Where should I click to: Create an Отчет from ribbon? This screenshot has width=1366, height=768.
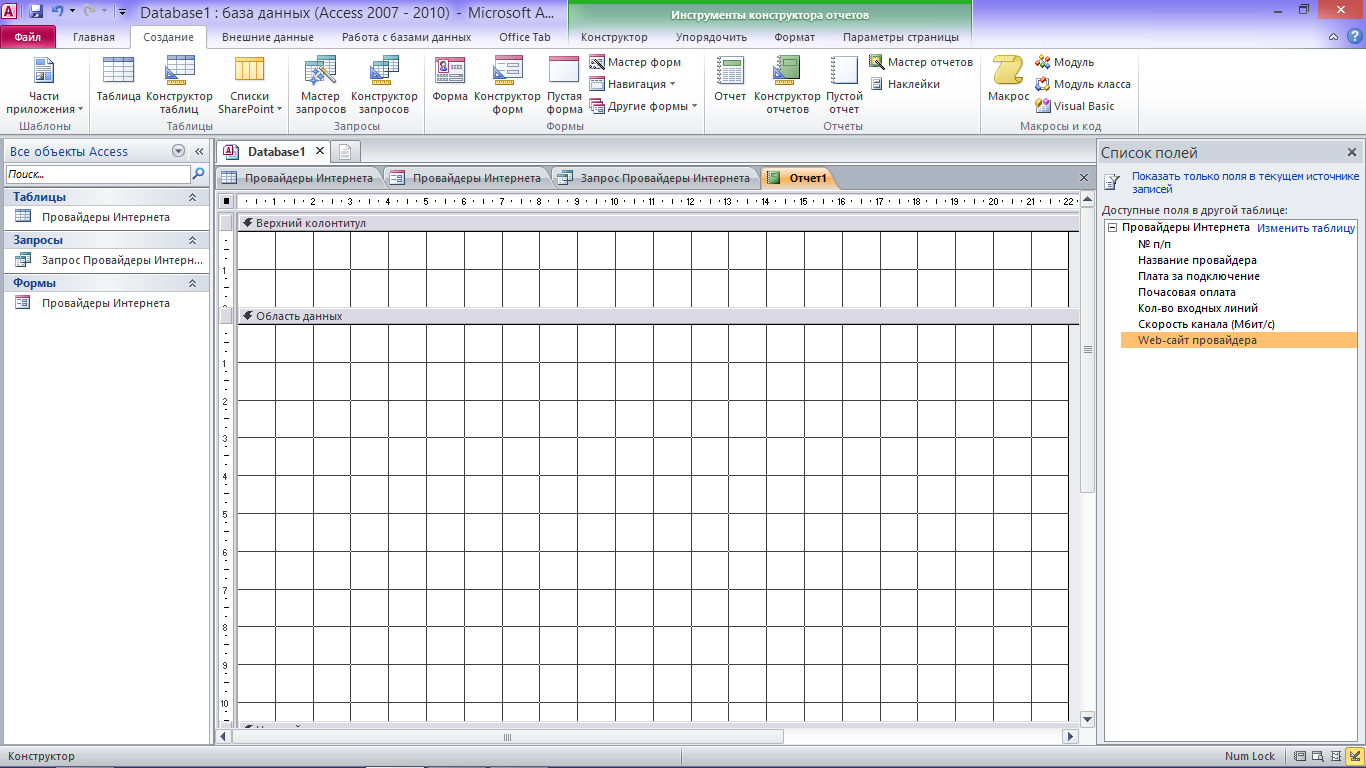[730, 80]
